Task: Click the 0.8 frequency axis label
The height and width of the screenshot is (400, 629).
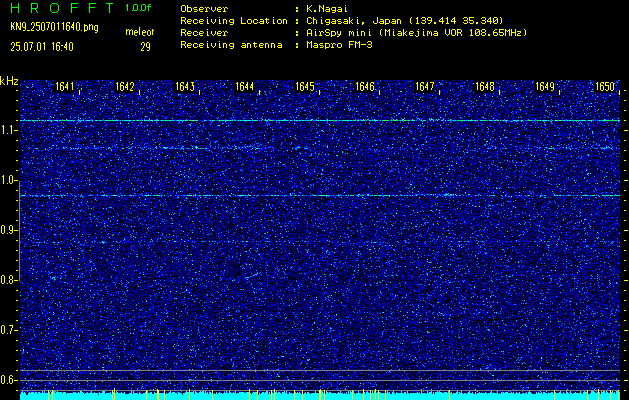Action: pyautogui.click(x=8, y=280)
